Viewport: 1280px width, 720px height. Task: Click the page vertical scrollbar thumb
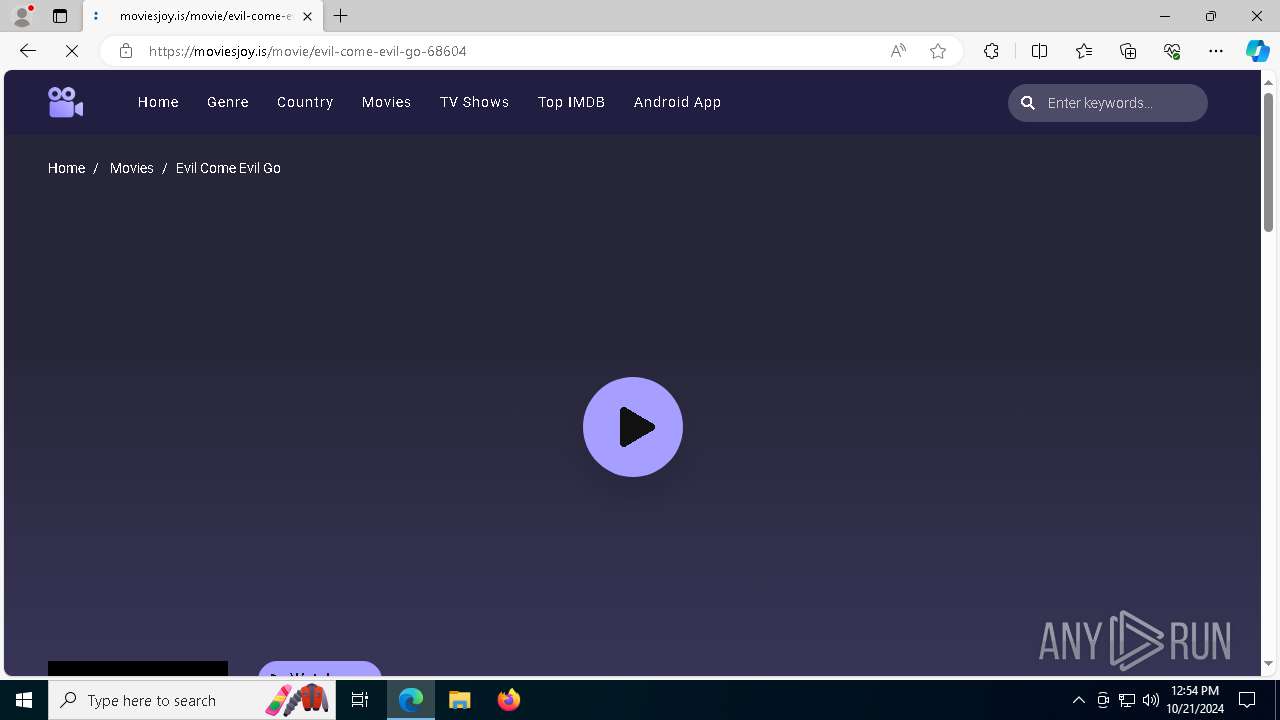tap(1268, 162)
